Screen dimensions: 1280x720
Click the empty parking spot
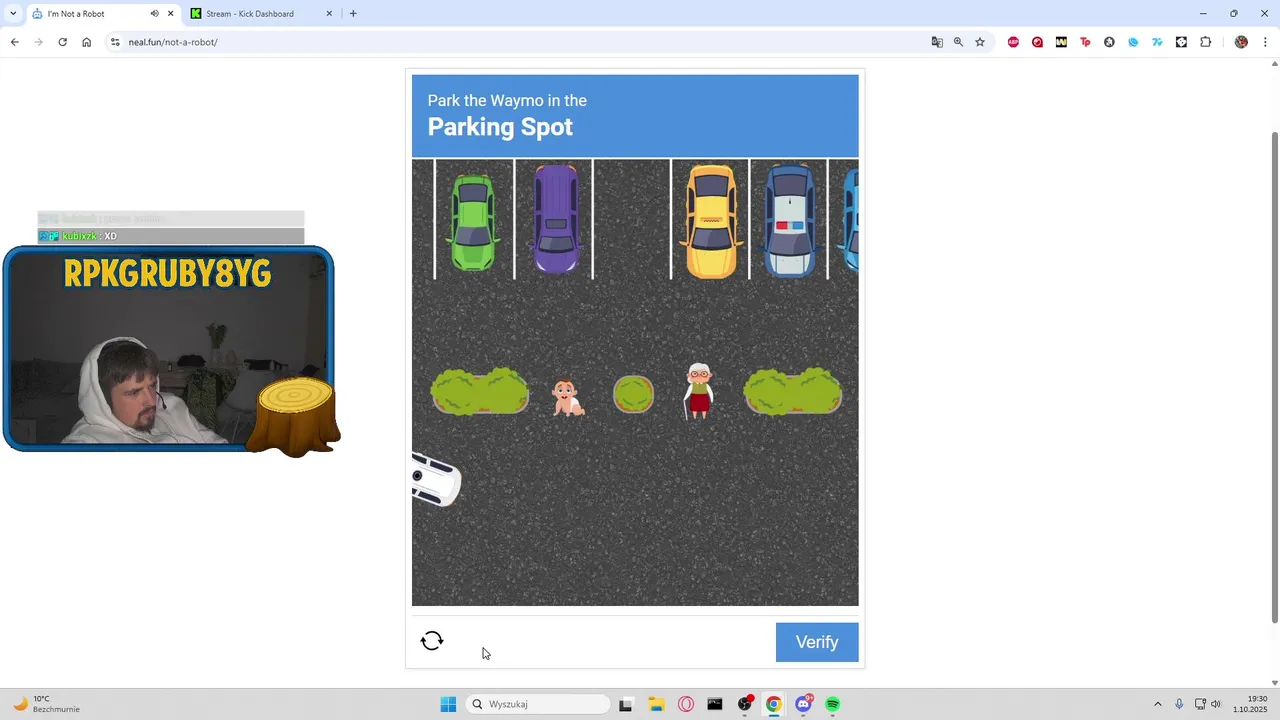click(632, 220)
